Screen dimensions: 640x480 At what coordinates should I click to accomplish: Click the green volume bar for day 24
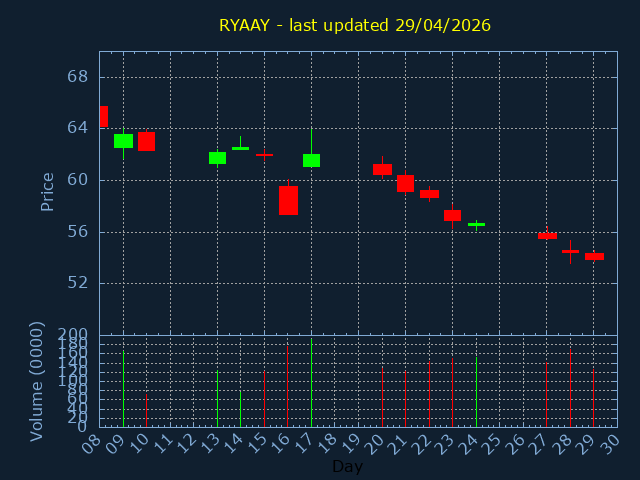click(x=476, y=392)
